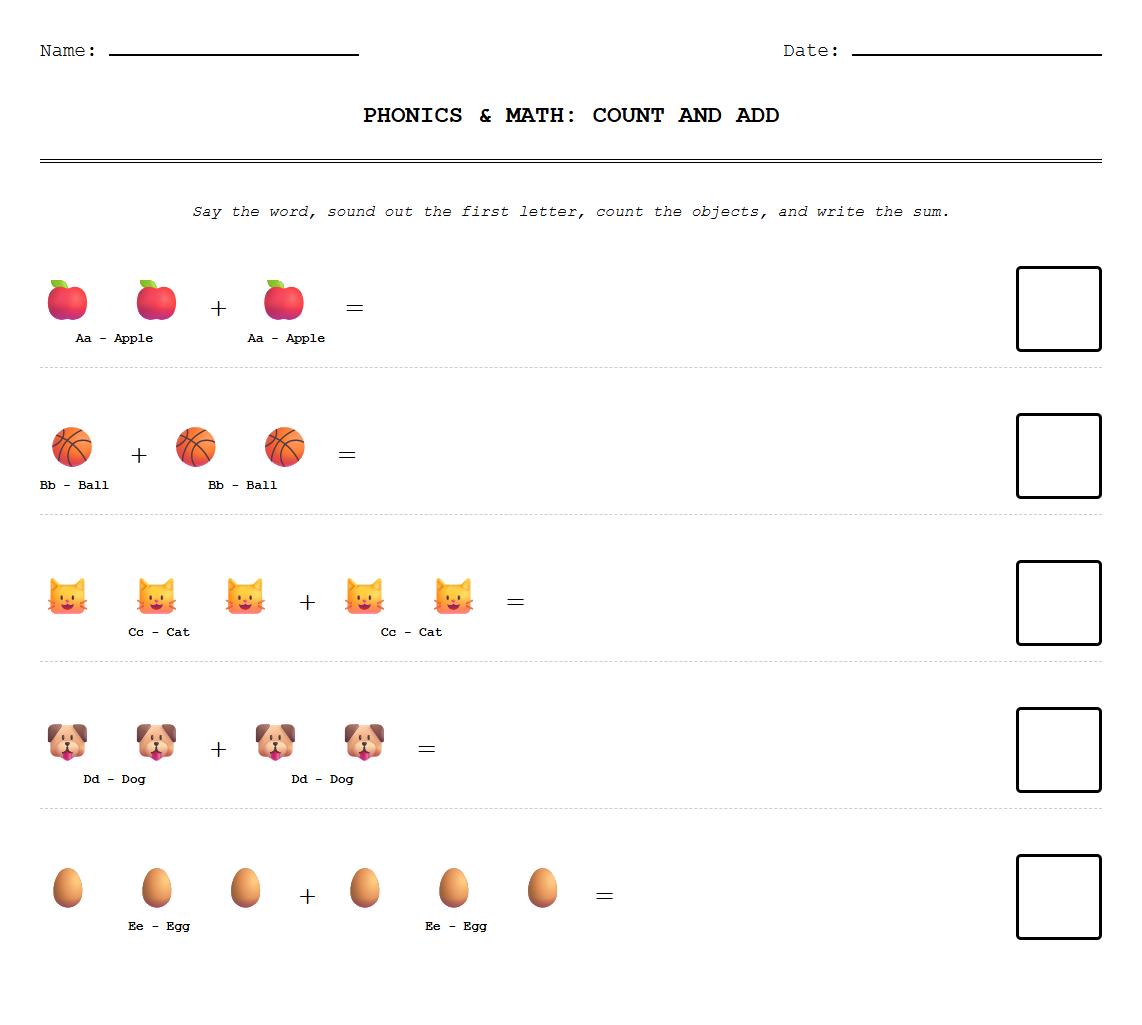The height and width of the screenshot is (1025, 1142).
Task: Click the "Phonics & Math: Count and Add" title
Action: (x=571, y=115)
